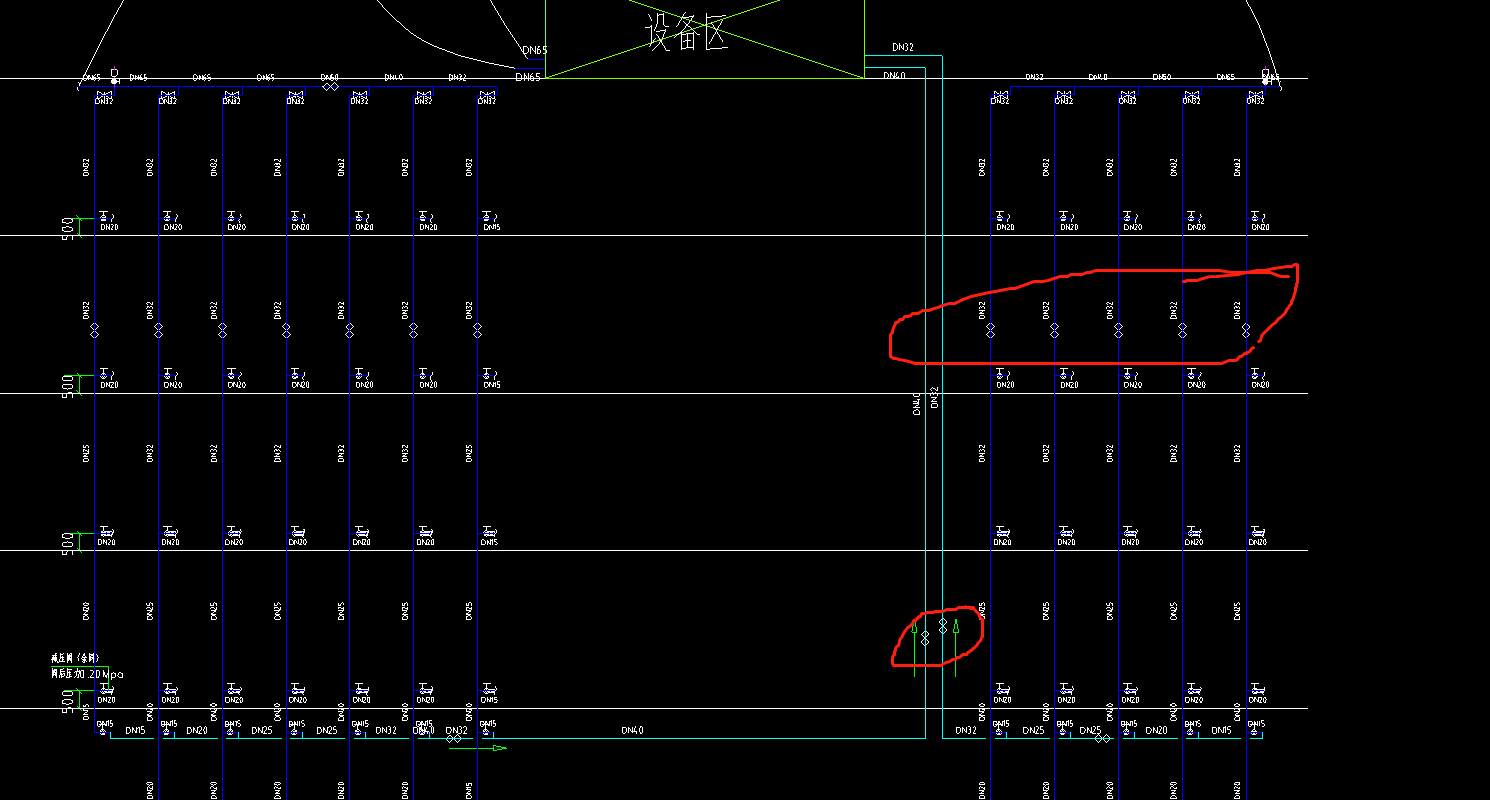Click the double-diamond valve on the bottom-right cyan pipe
Image resolution: width=1490 pixels, height=800 pixels.
click(1102, 739)
